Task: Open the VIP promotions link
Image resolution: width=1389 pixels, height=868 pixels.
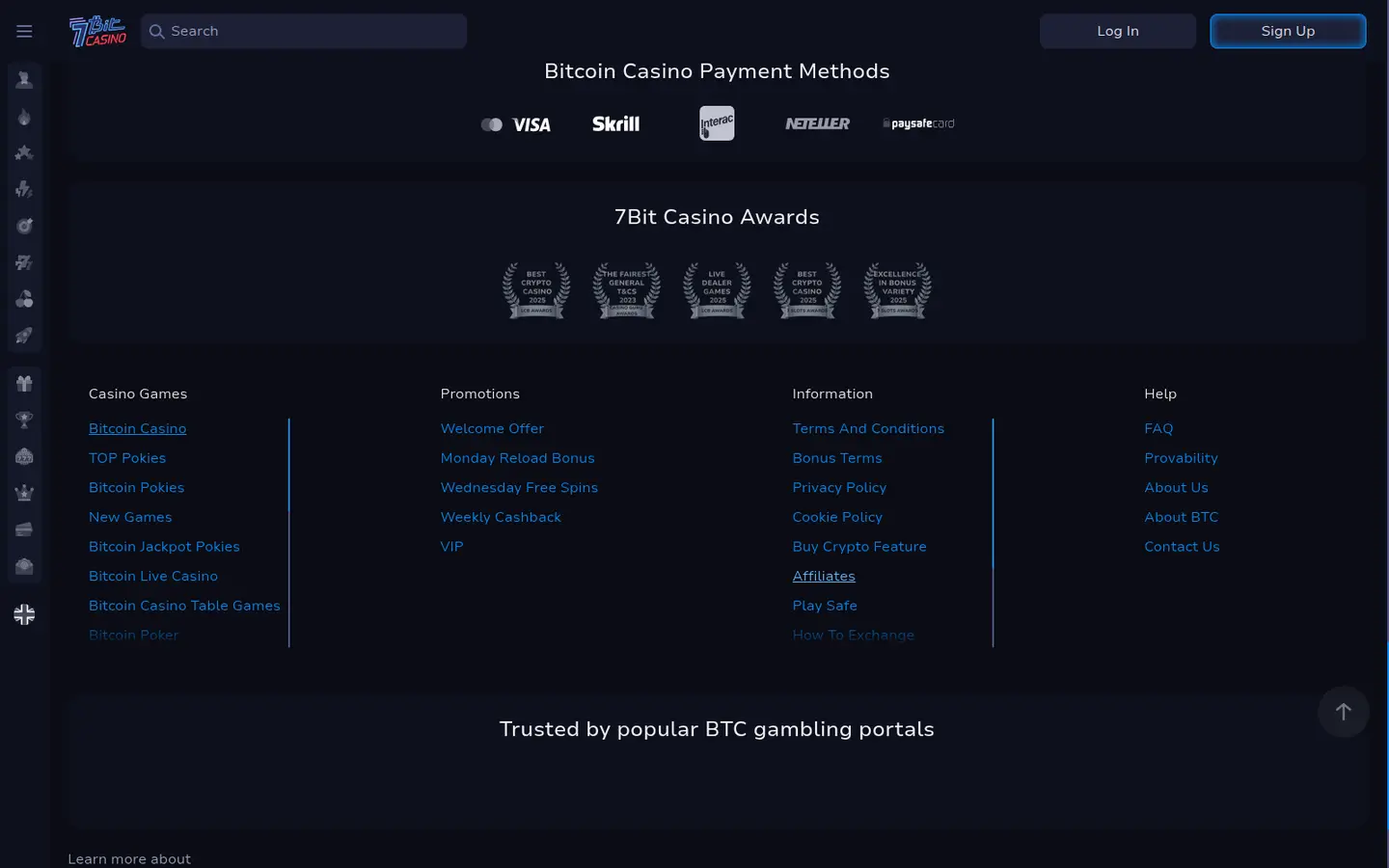Action: point(452,547)
